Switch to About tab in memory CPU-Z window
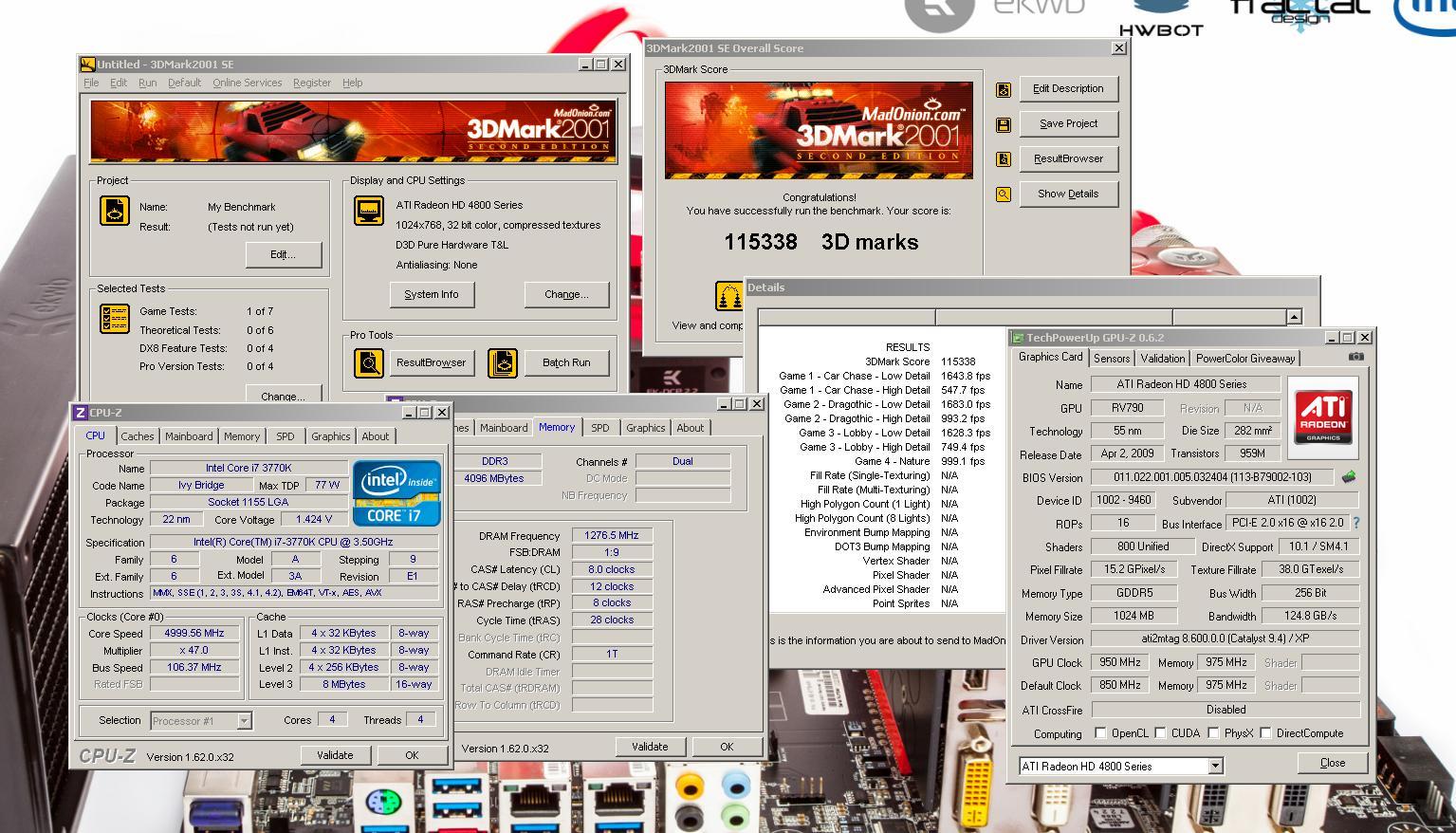Viewport: 1456px width, 833px height. point(690,428)
